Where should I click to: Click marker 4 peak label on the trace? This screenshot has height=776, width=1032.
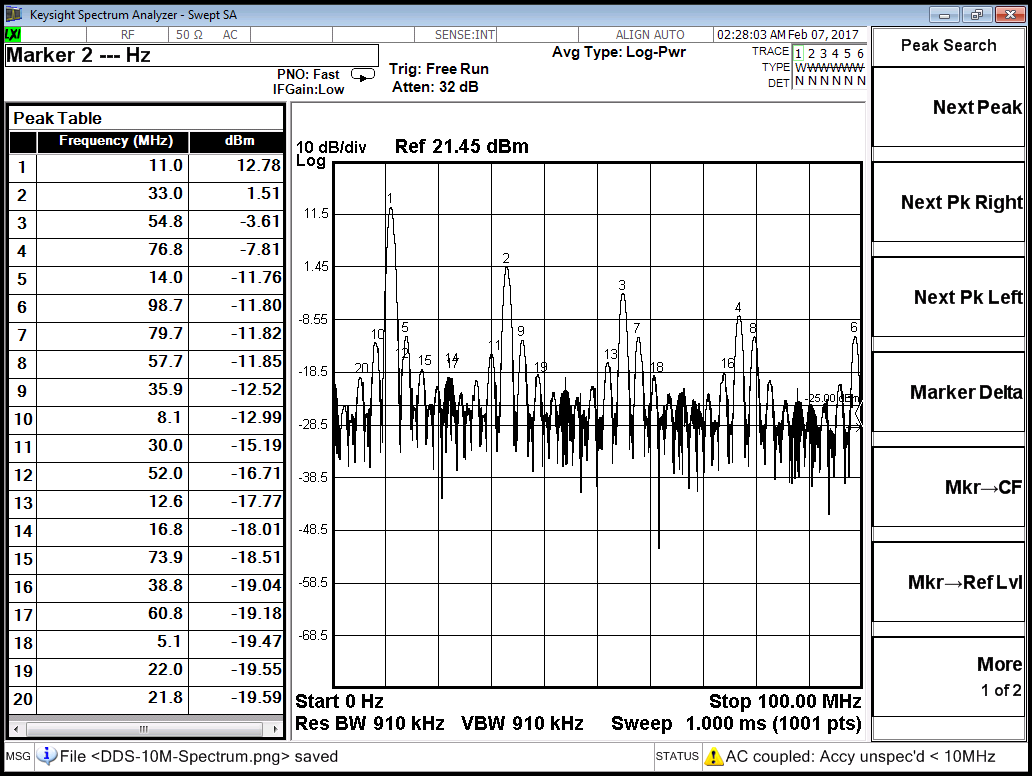738,307
